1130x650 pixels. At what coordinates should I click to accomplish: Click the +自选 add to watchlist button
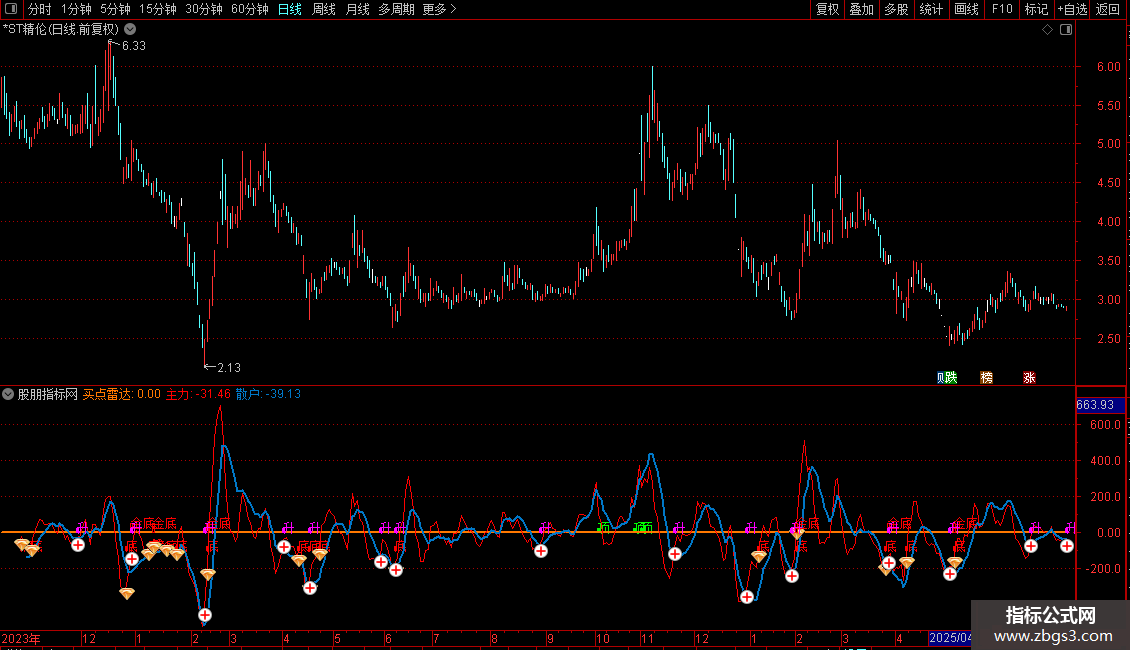1072,9
